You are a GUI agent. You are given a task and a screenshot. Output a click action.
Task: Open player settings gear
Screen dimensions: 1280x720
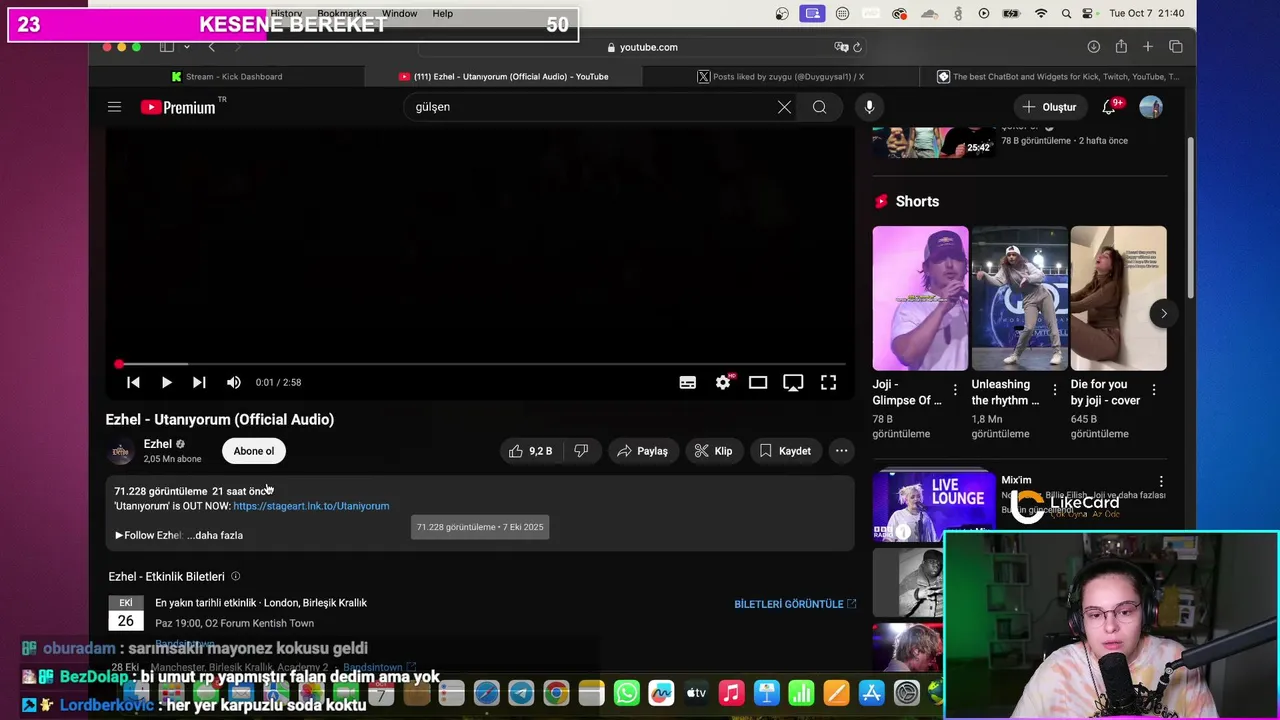point(723,382)
